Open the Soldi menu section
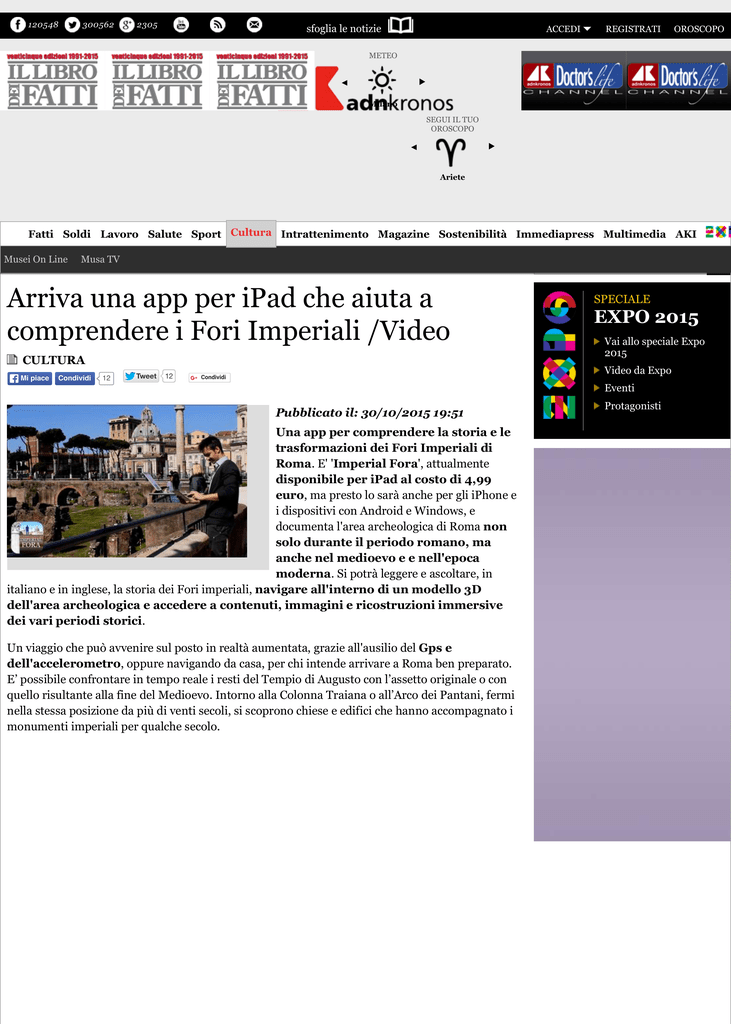The image size is (731, 1024). 76,234
